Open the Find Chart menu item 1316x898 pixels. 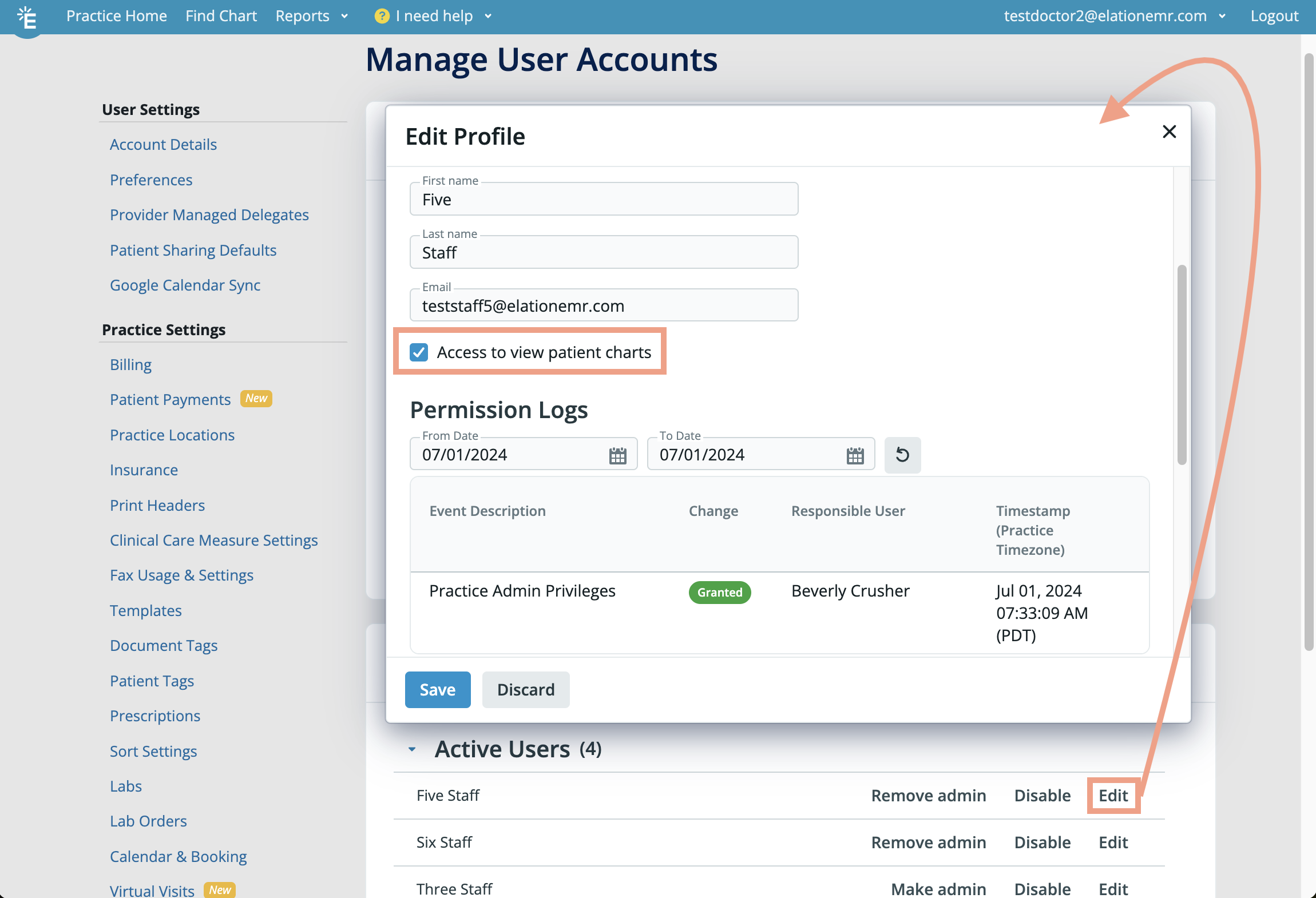[221, 15]
